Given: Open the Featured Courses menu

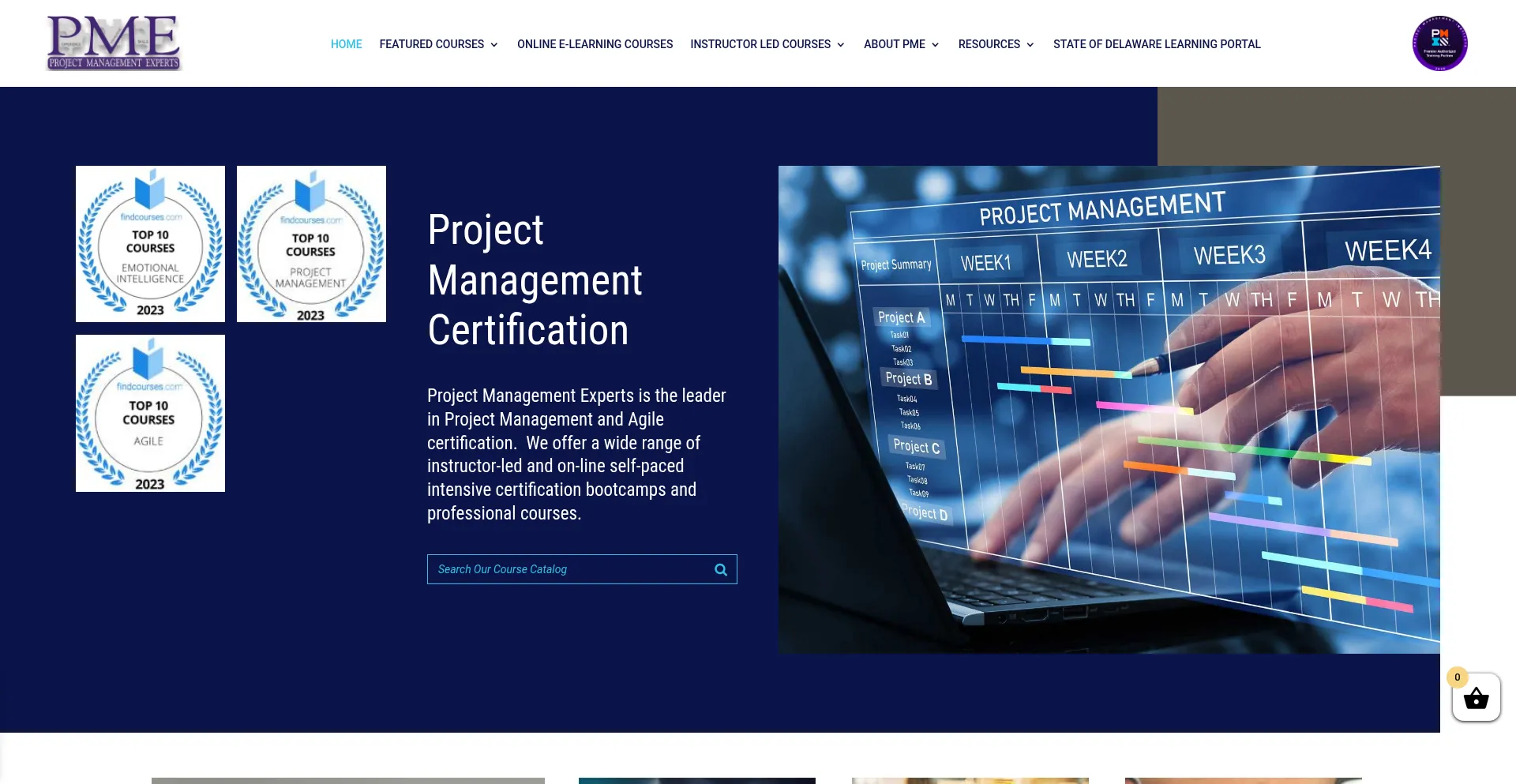Looking at the screenshot, I should coord(431,44).
